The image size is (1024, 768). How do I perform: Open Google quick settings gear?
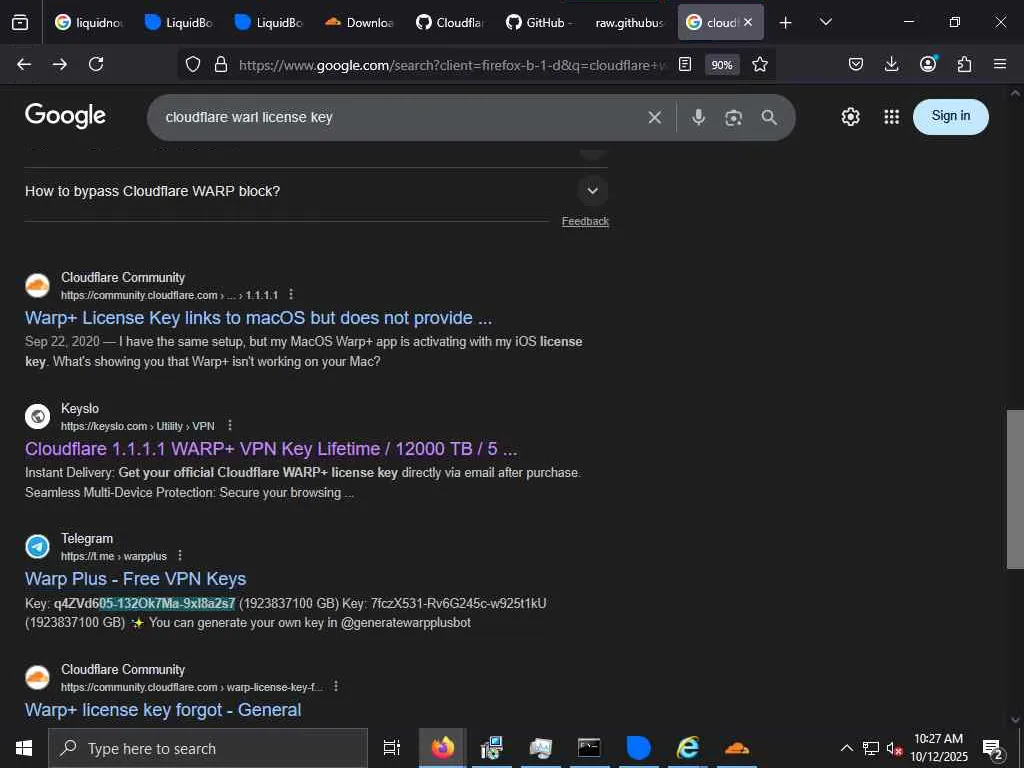(850, 117)
